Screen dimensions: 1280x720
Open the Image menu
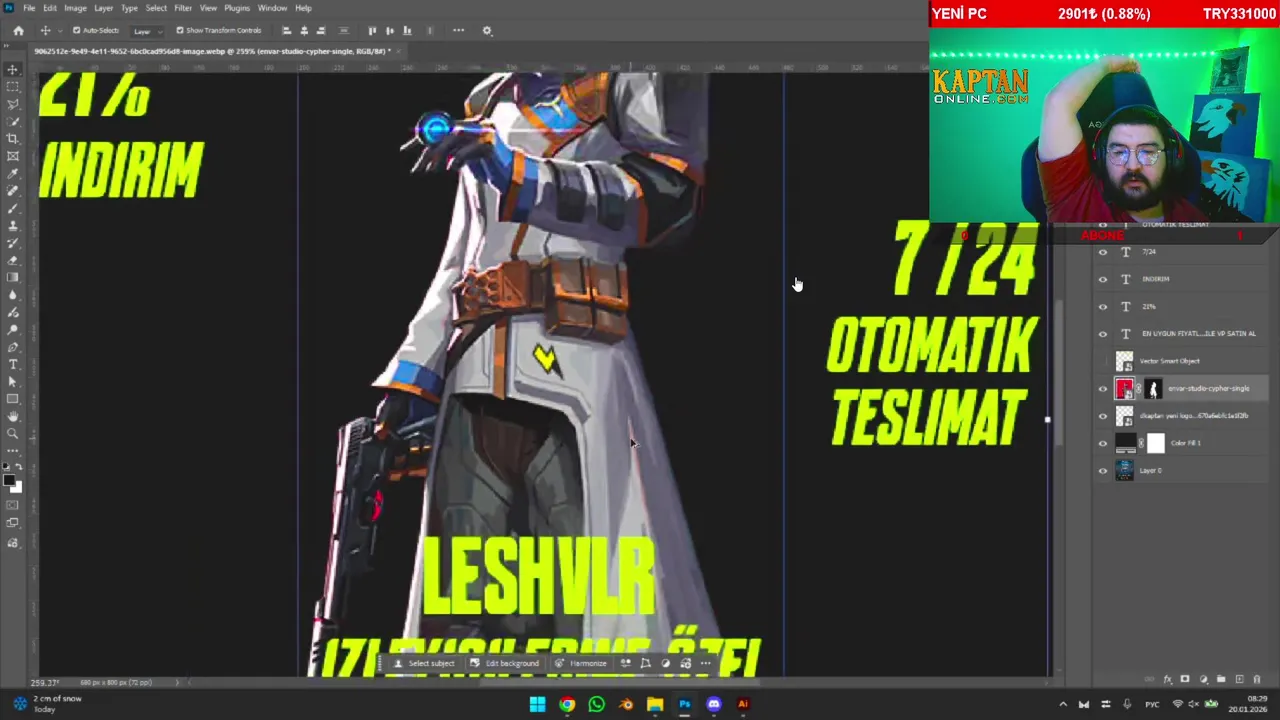point(75,8)
